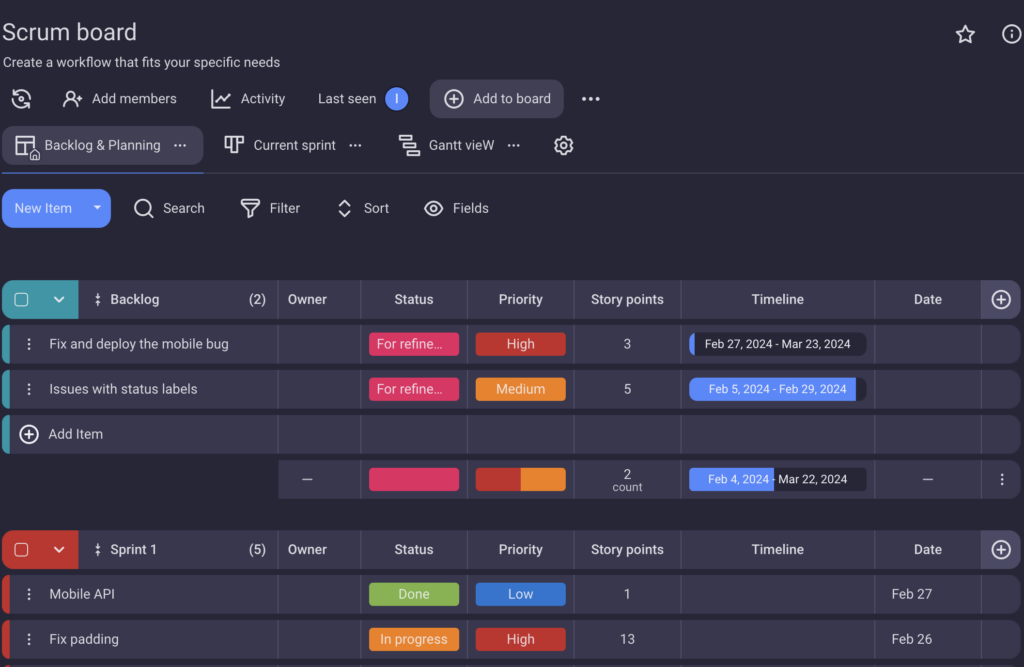Open three-dot menu beside Add to board
Viewport: 1024px width, 667px height.
(591, 99)
